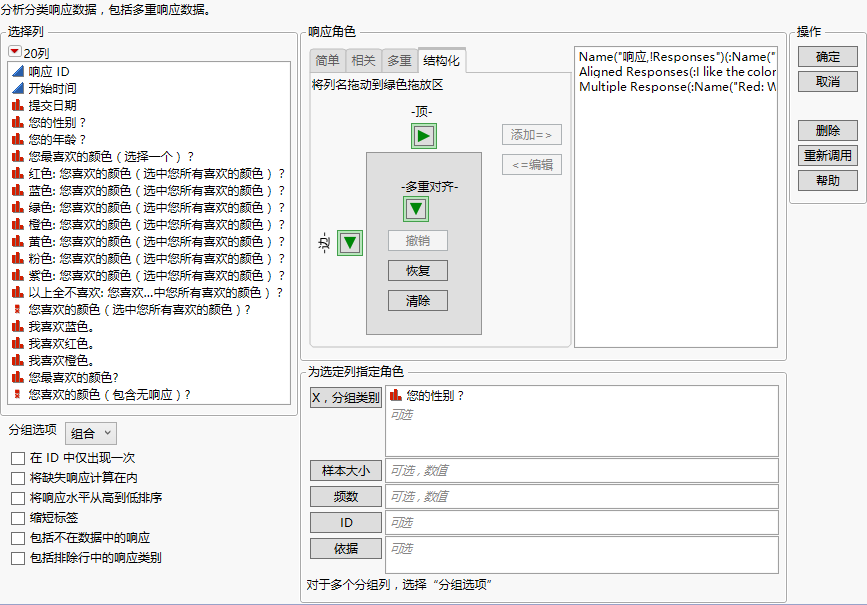Select the Multiple Response entry in response list
This screenshot has width=867, height=605.
coord(677,87)
